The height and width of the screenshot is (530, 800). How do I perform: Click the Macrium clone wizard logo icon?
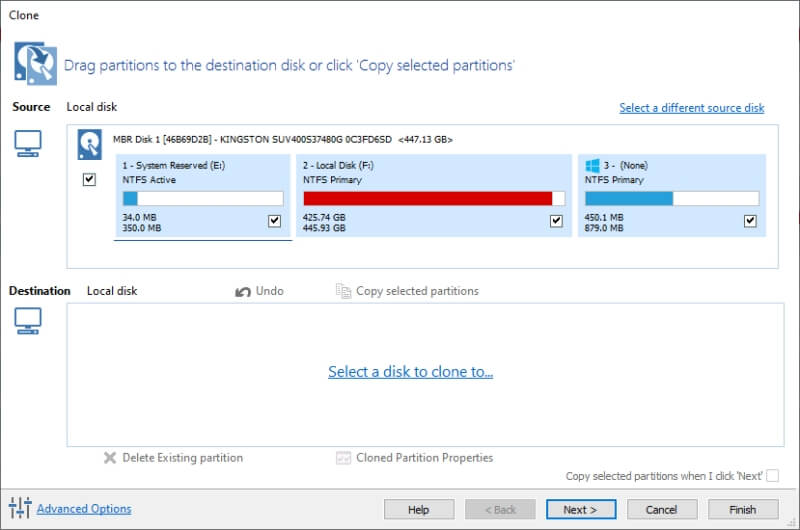point(35,63)
